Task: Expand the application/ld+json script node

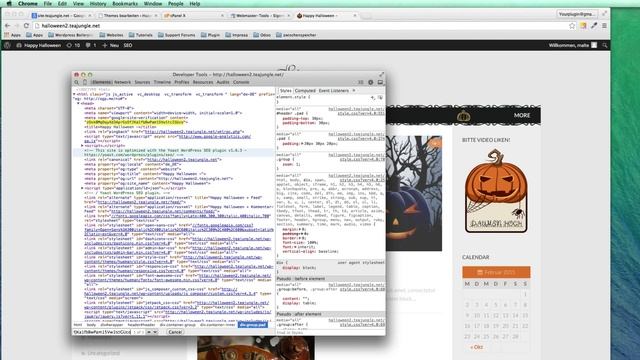Action: [82, 188]
